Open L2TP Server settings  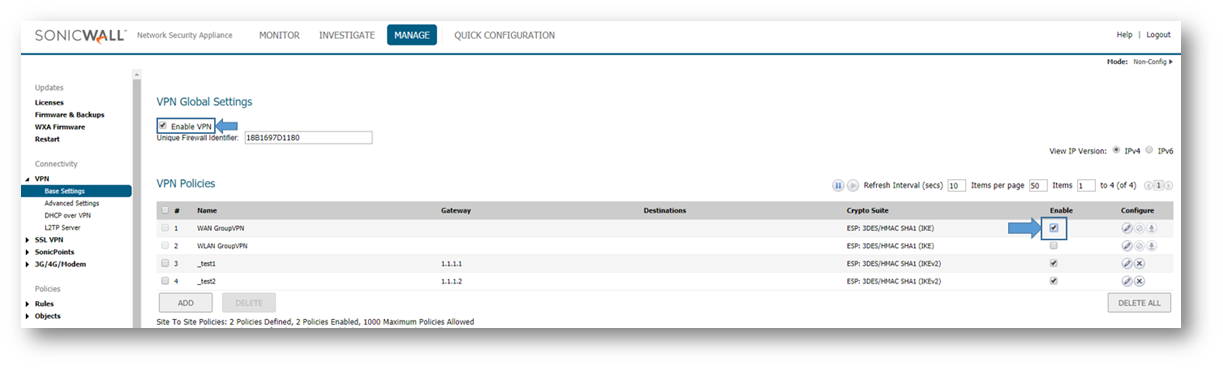[63, 227]
